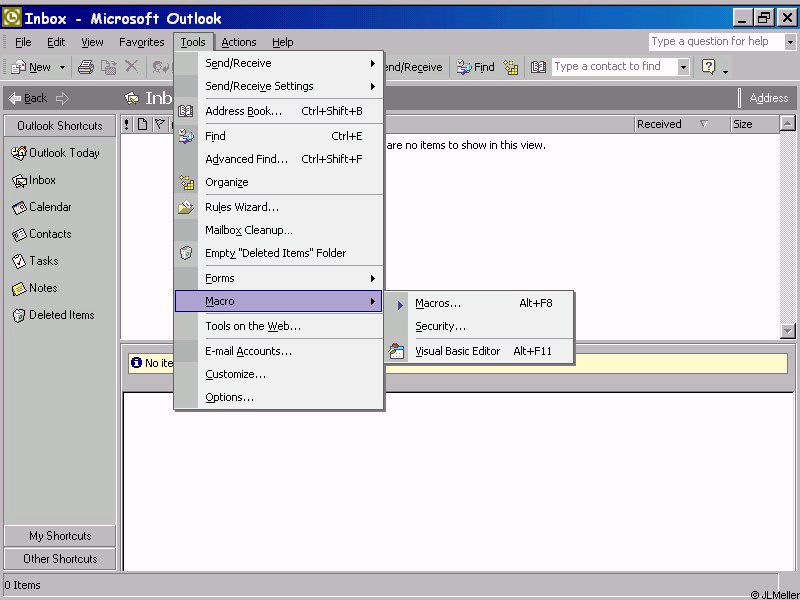Click the My Shortcuts group button
800x600 pixels.
click(x=60, y=536)
